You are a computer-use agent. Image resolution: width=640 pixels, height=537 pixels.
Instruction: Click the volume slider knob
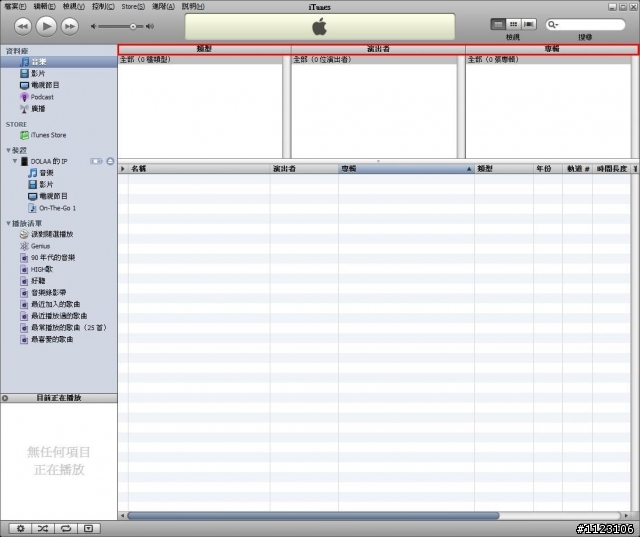coord(133,27)
